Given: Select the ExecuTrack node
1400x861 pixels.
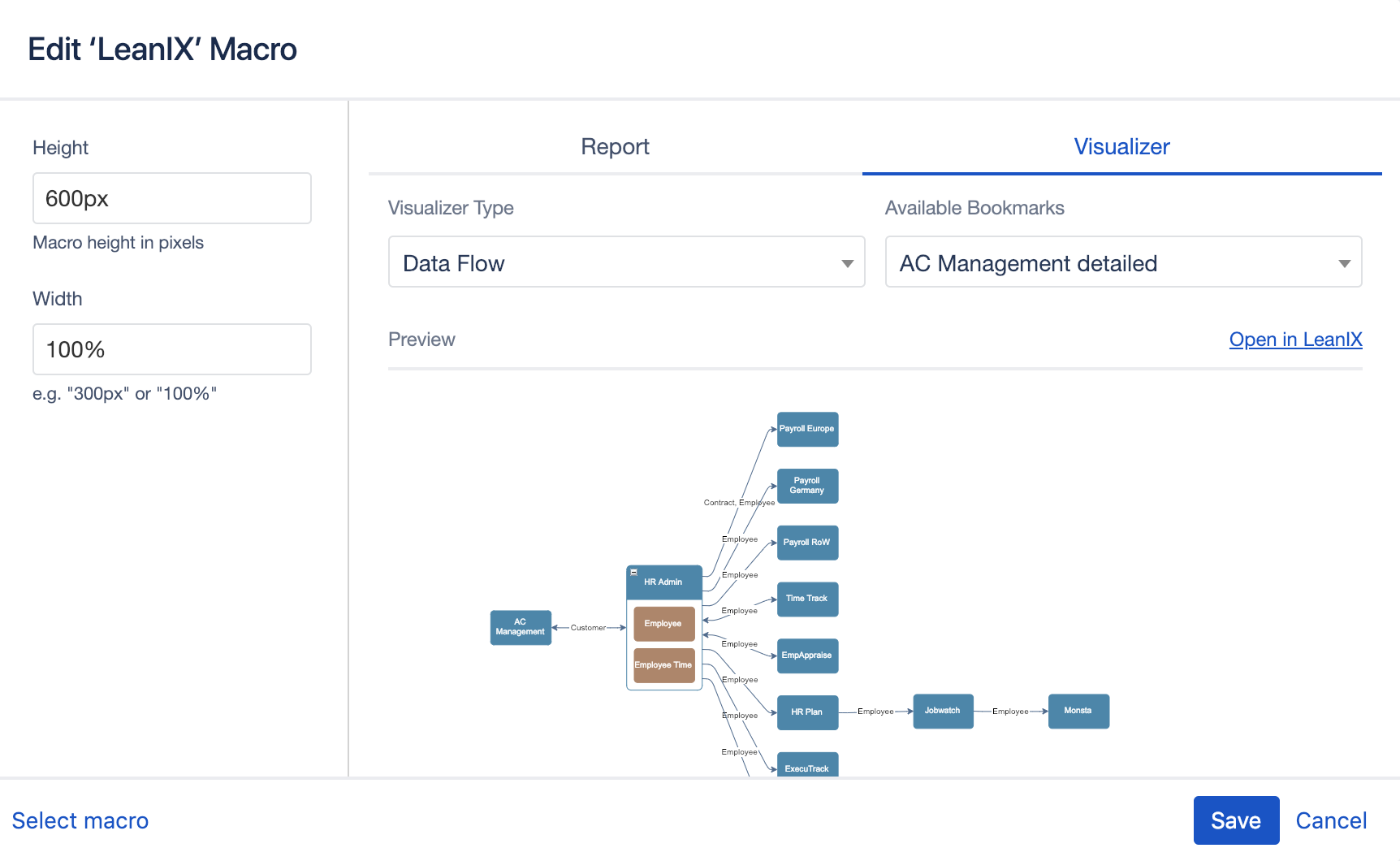Looking at the screenshot, I should (x=807, y=765).
